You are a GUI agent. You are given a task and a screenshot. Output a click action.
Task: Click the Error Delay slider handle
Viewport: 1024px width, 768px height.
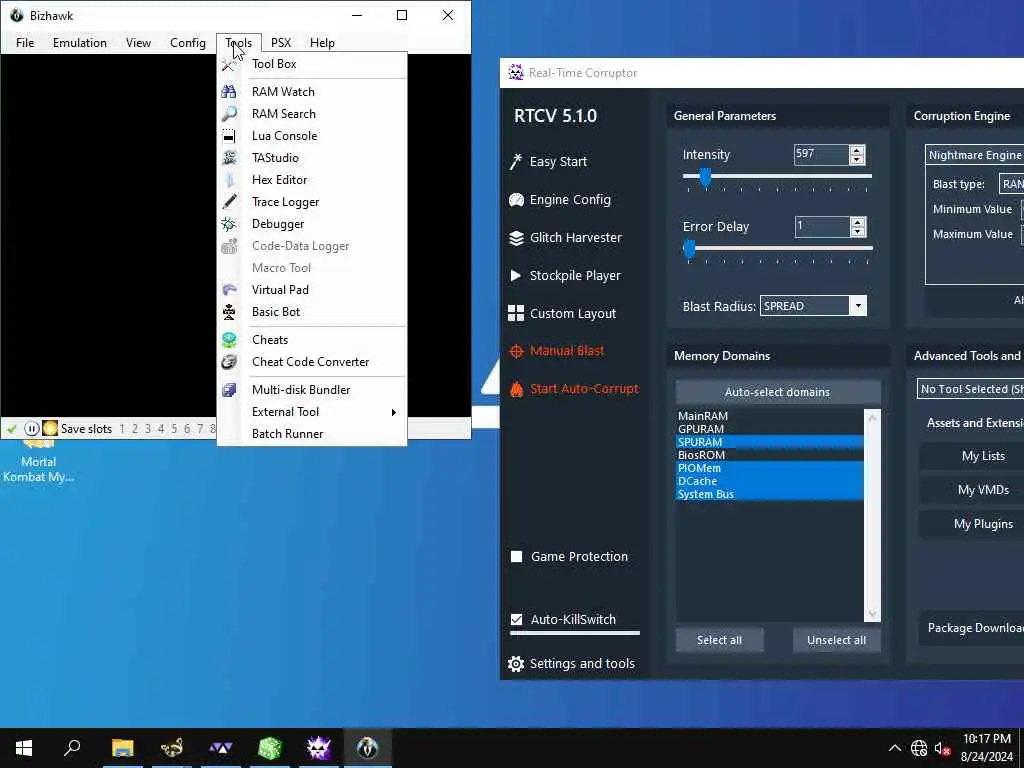tap(689, 249)
